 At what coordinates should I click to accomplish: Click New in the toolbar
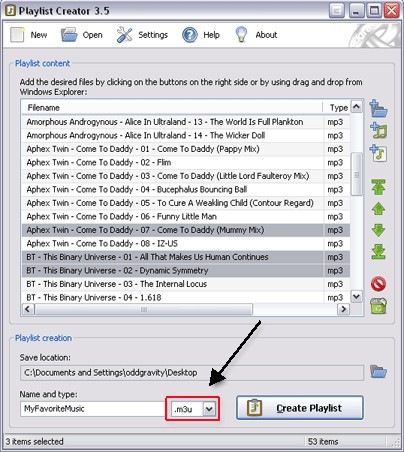coord(29,35)
